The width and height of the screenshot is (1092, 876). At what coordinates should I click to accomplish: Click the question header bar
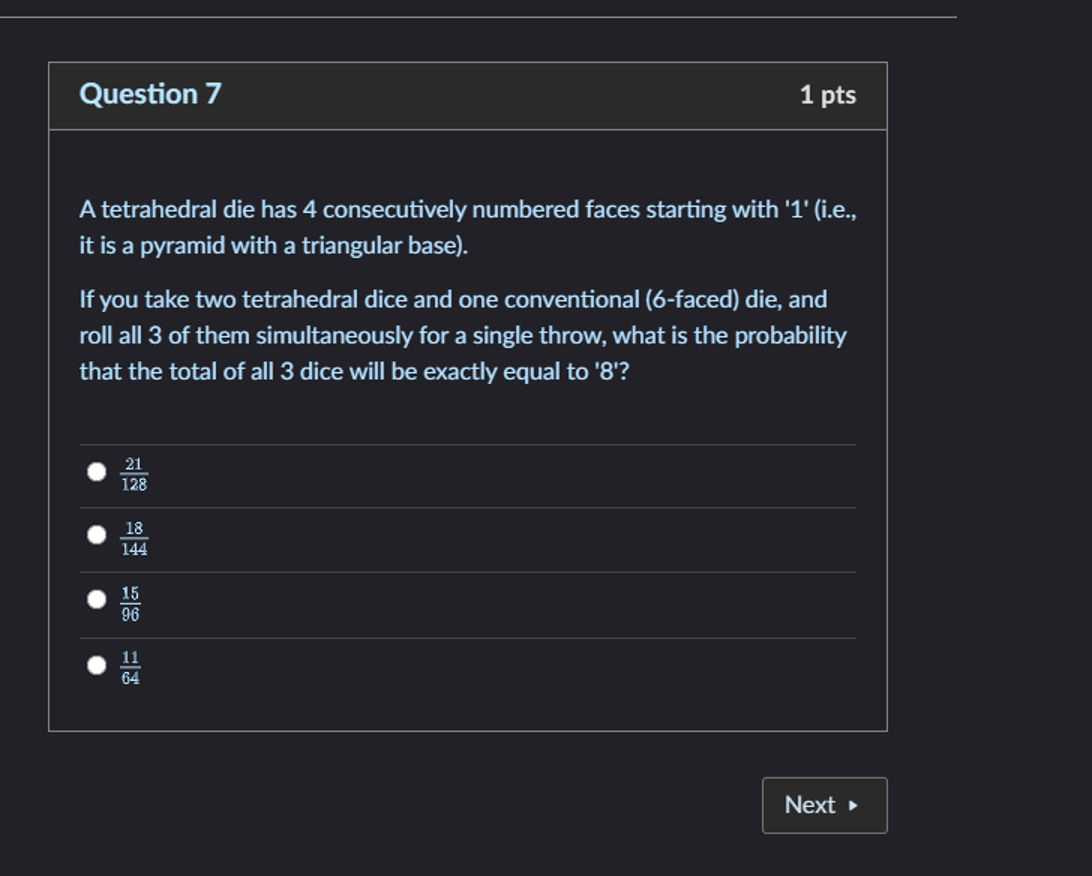pos(467,95)
